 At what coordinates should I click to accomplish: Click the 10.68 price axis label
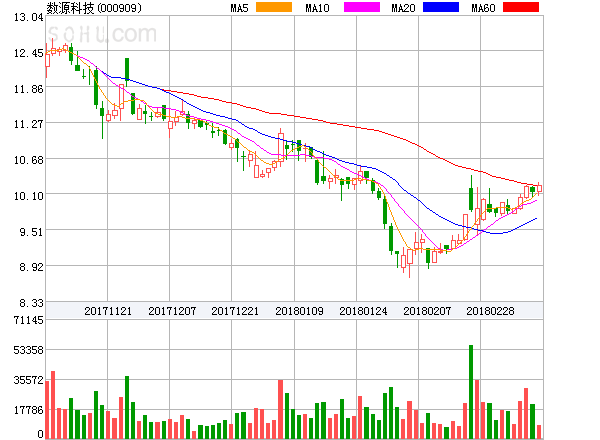pyautogui.click(x=29, y=160)
